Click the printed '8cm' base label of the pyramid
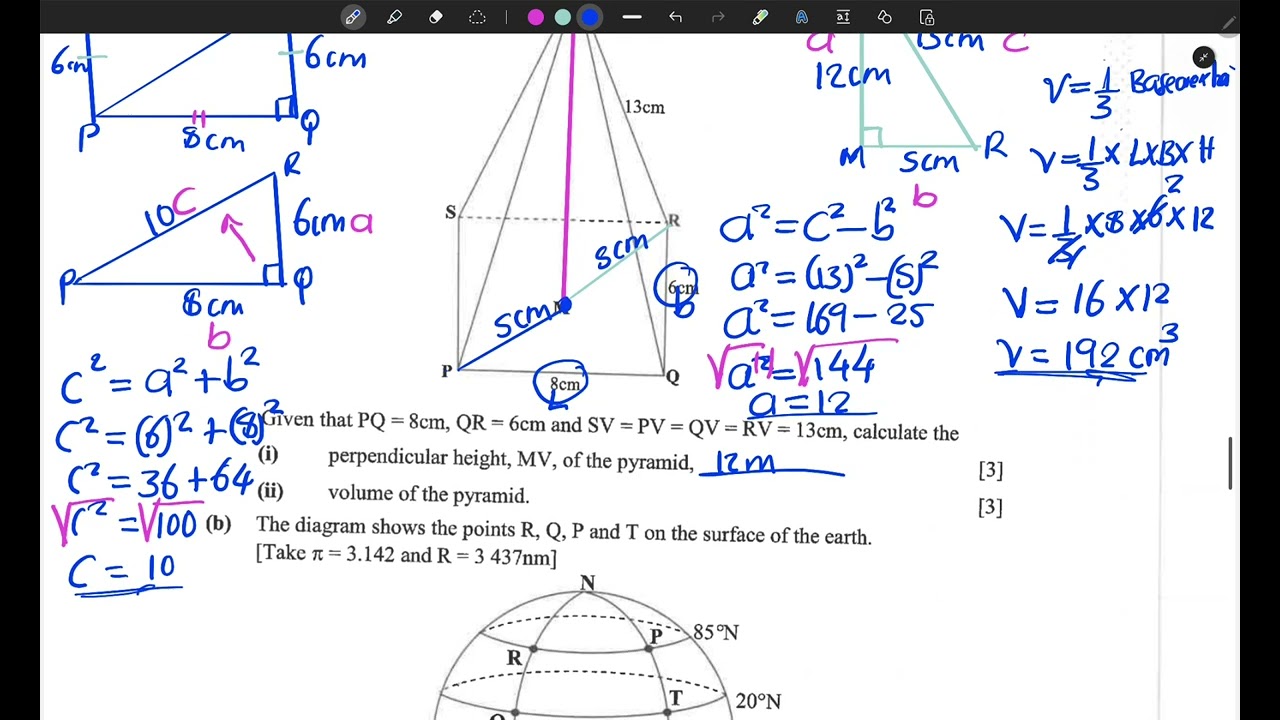The width and height of the screenshot is (1280, 720). [564, 384]
